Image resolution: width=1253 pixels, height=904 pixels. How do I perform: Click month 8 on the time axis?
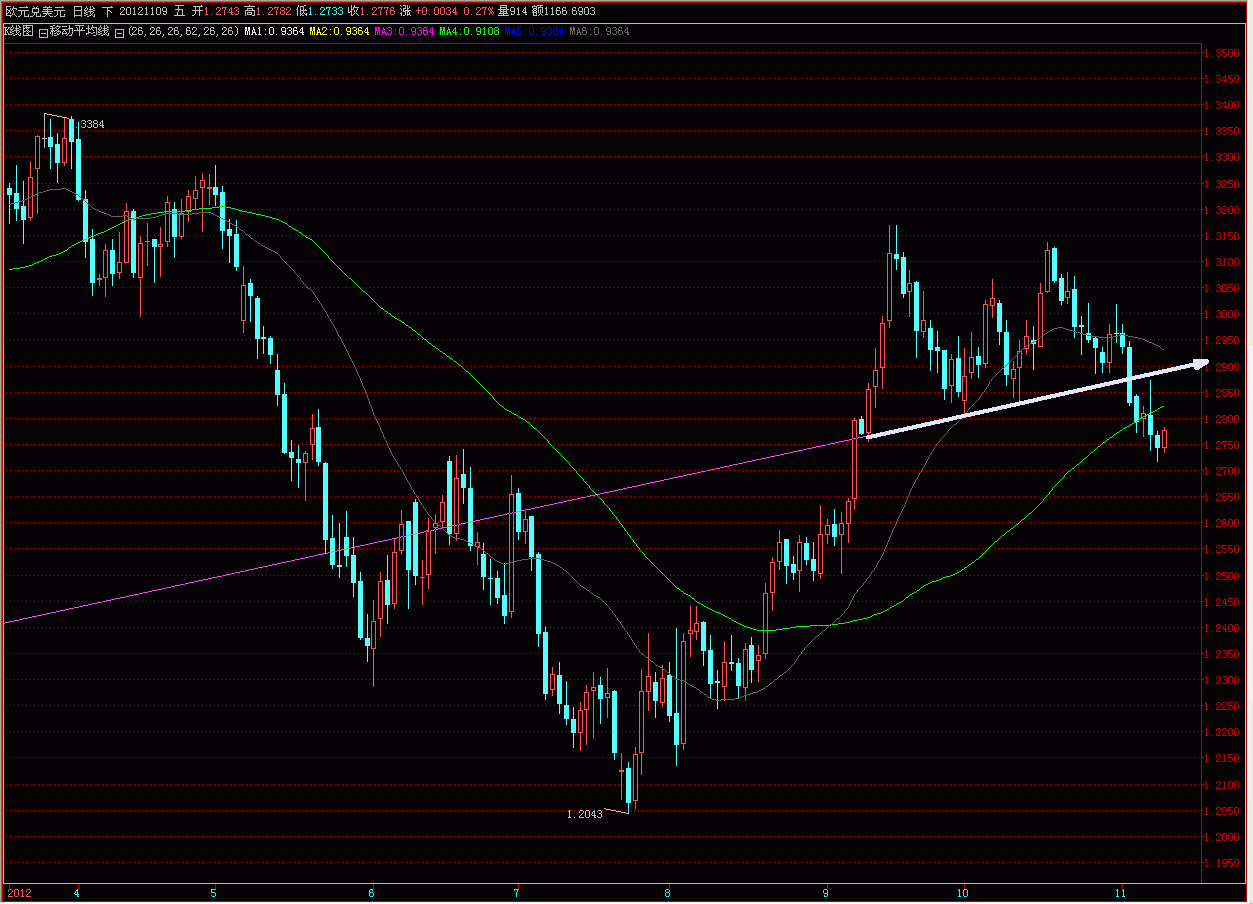[x=667, y=892]
